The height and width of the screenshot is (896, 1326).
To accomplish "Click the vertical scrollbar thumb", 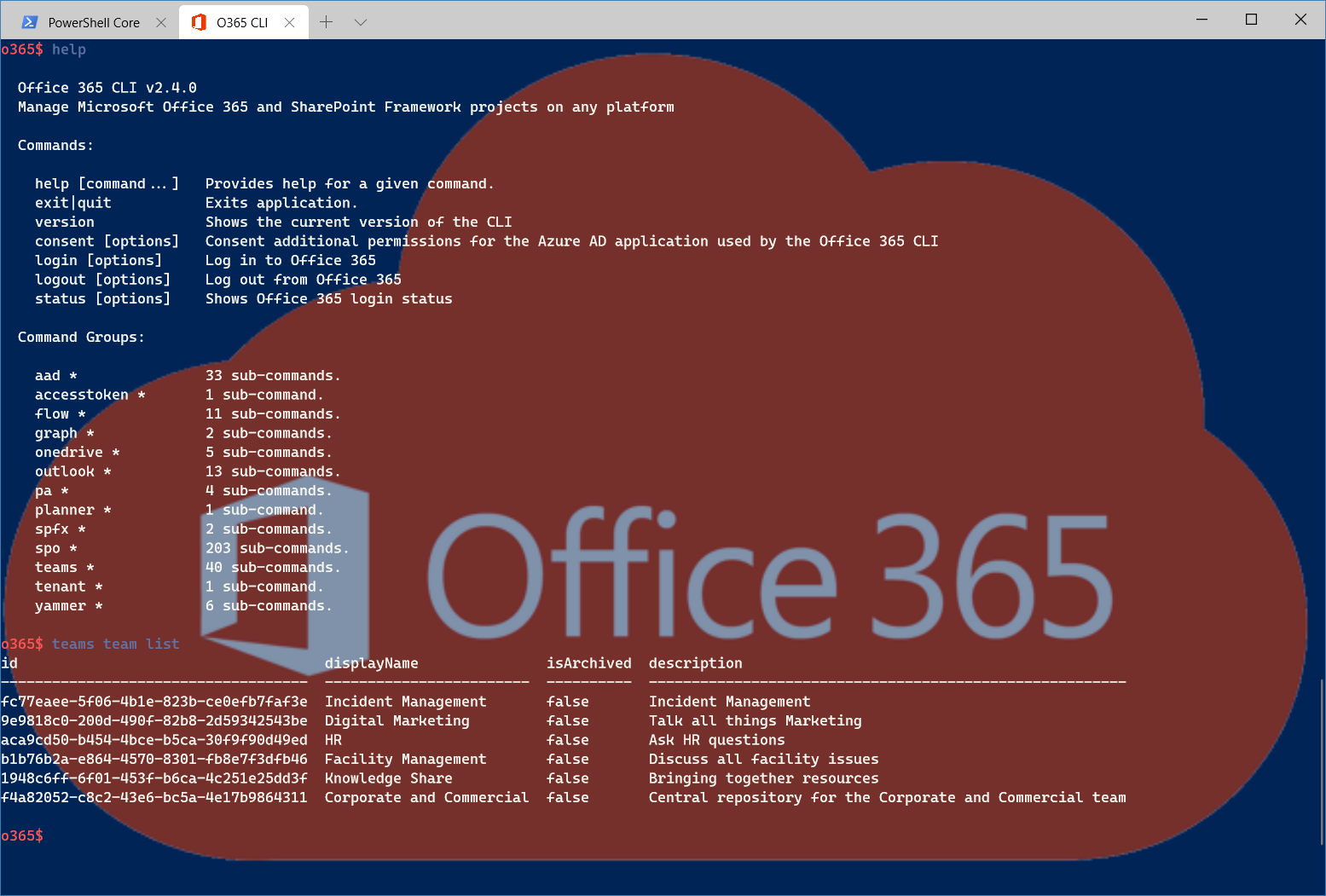I will pyautogui.click(x=1321, y=761).
